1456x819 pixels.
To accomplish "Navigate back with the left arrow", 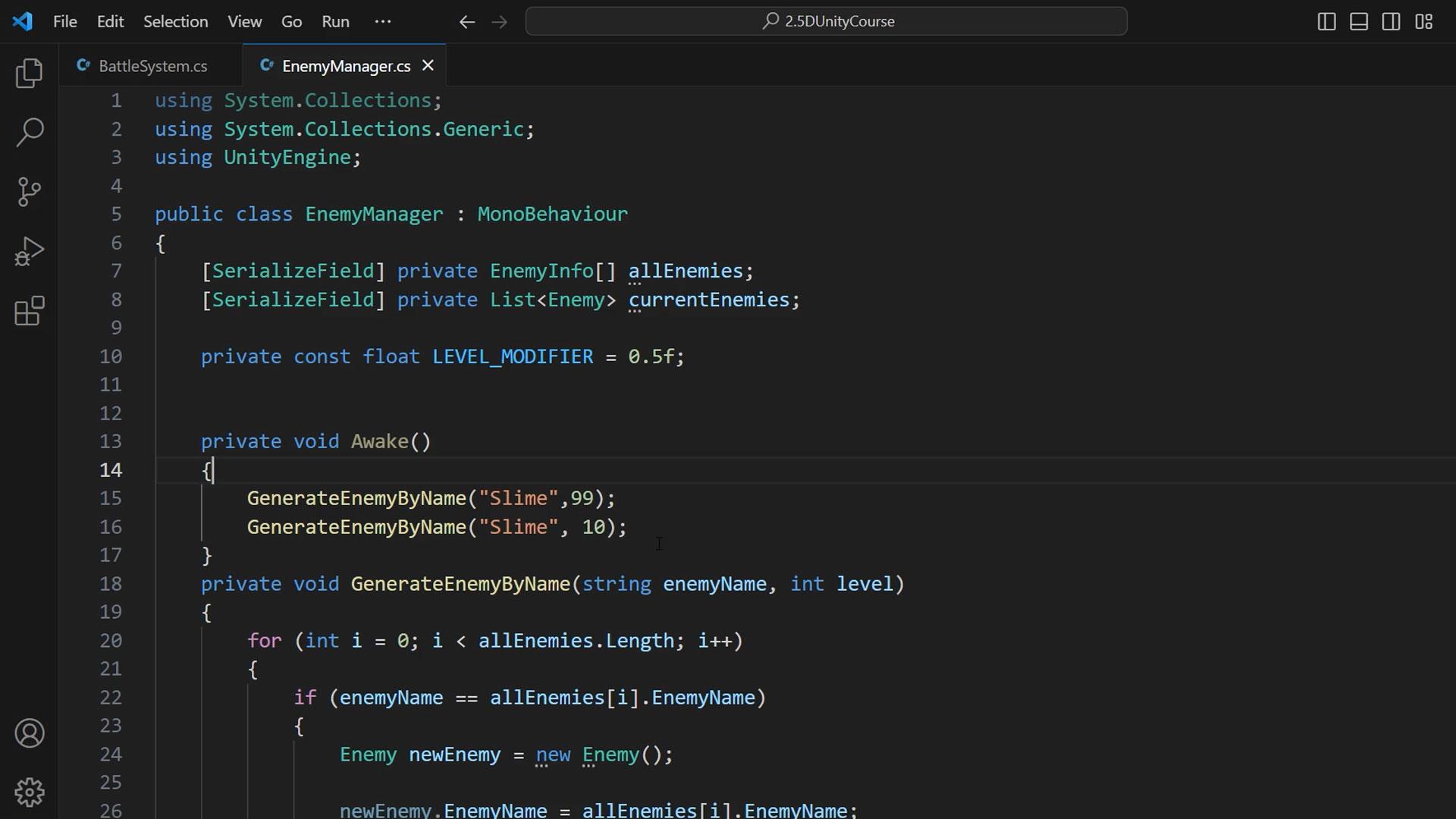I will (467, 21).
